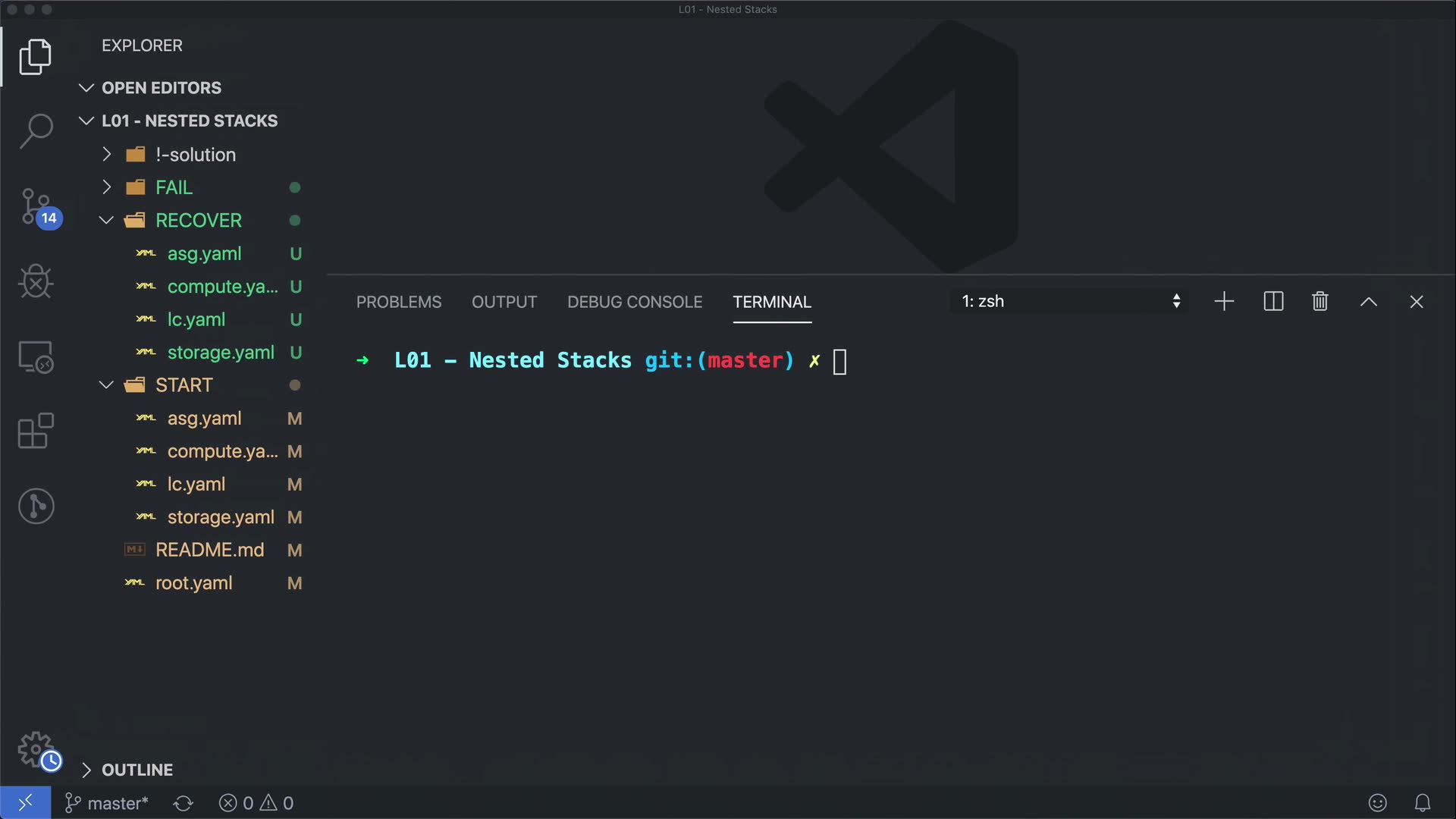
Task: Click the master* branch in status bar
Action: point(107,803)
